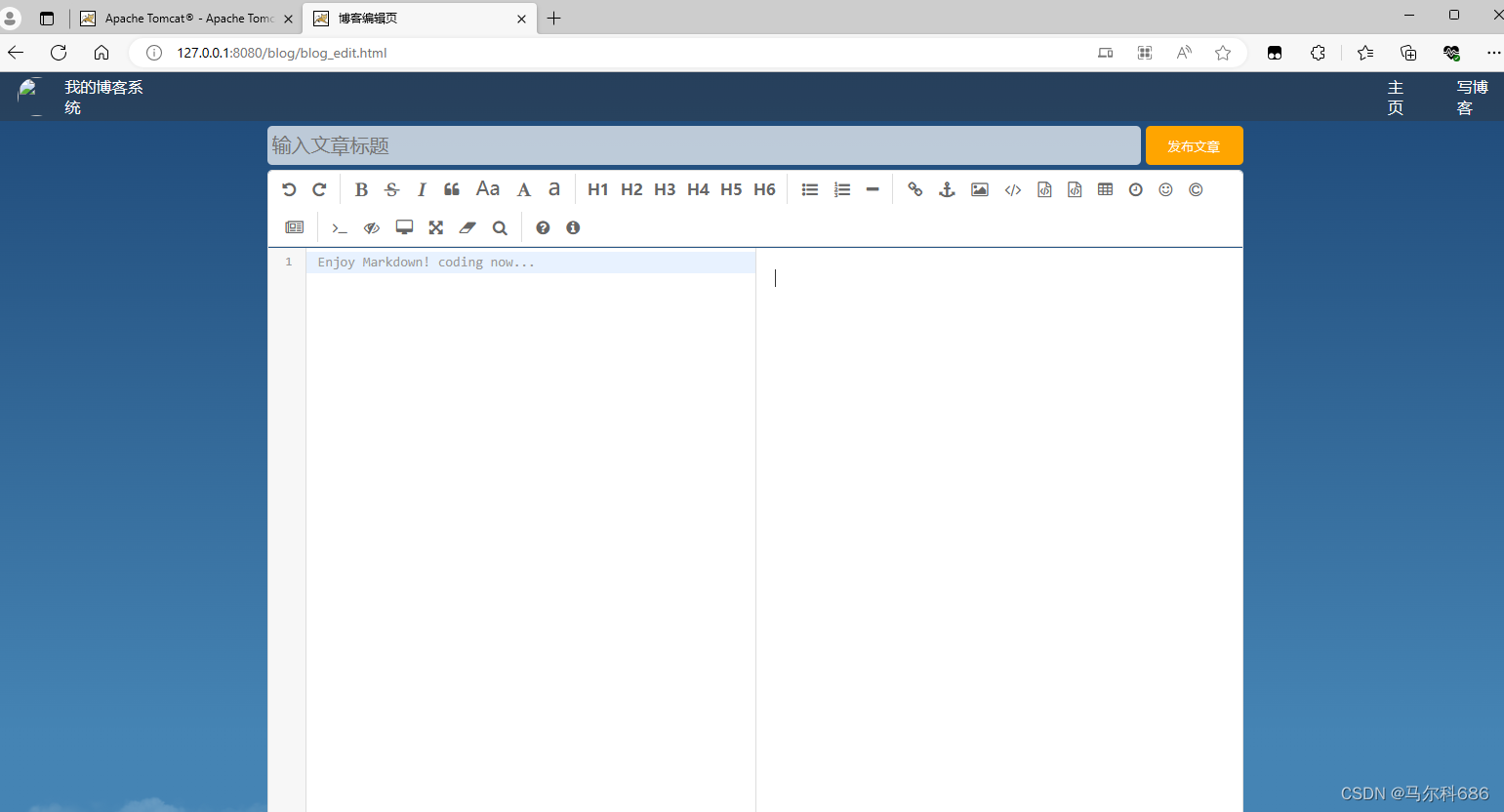This screenshot has width=1504, height=812.
Task: Toggle the live preview pane off
Action: tap(372, 227)
